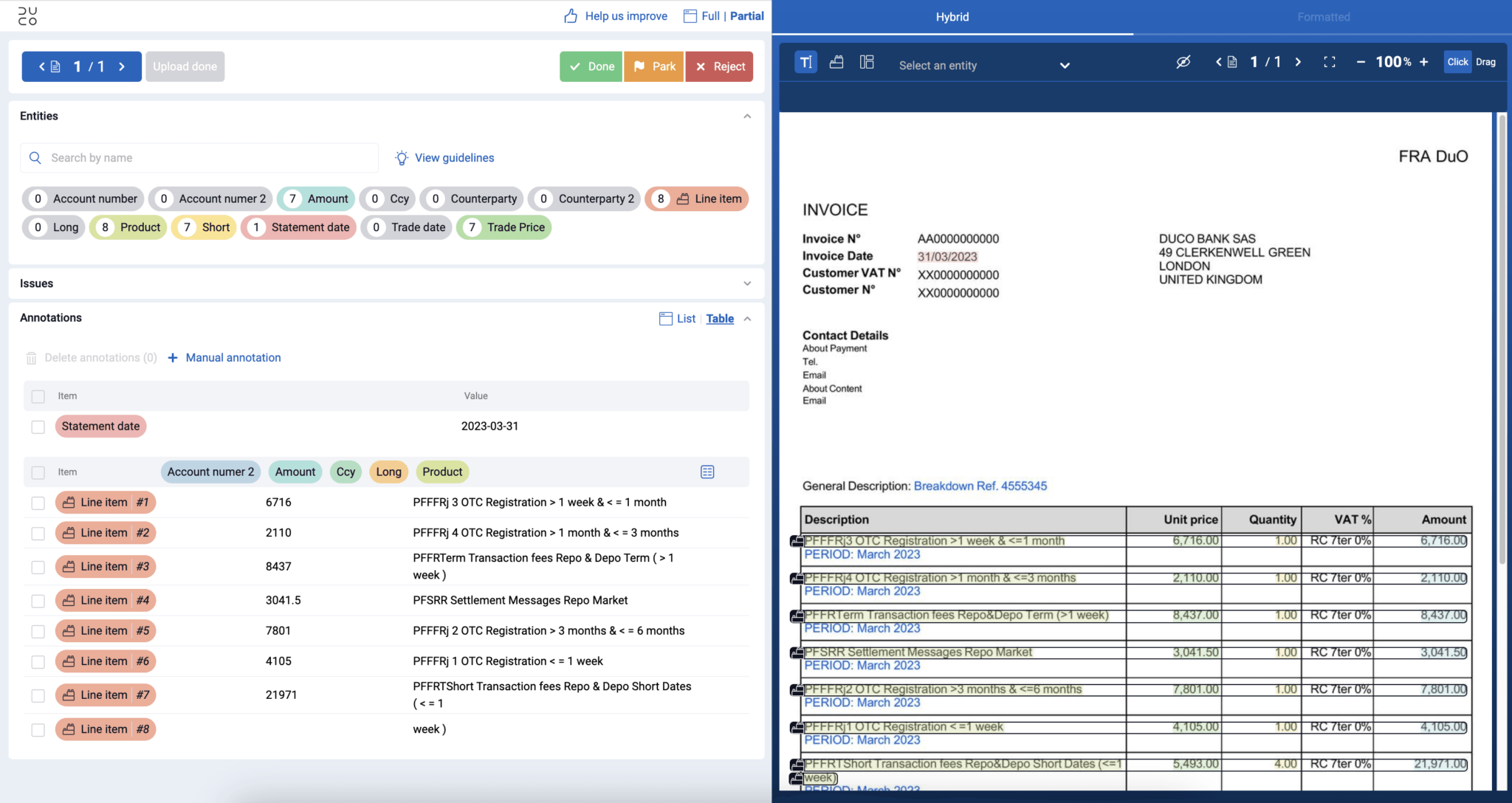The width and height of the screenshot is (1512, 803).
Task: Click the delete annotations trash icon
Action: pyautogui.click(x=32, y=357)
